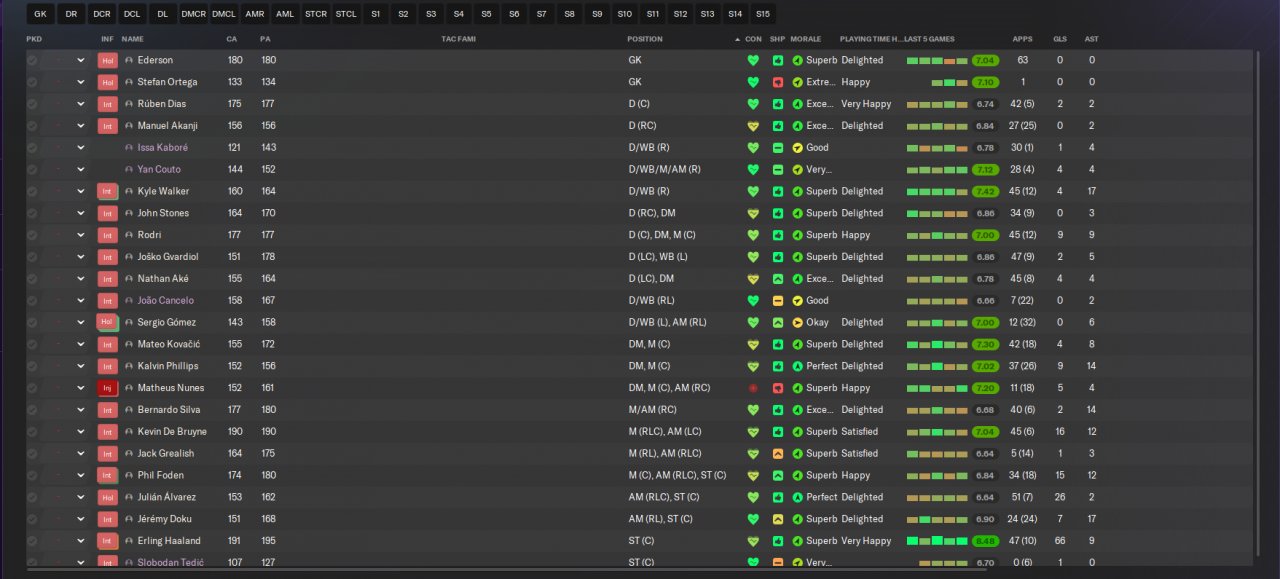The width and height of the screenshot is (1280, 579).
Task: Click Manuel Akanji's yellow condition heart icon
Action: click(x=753, y=126)
